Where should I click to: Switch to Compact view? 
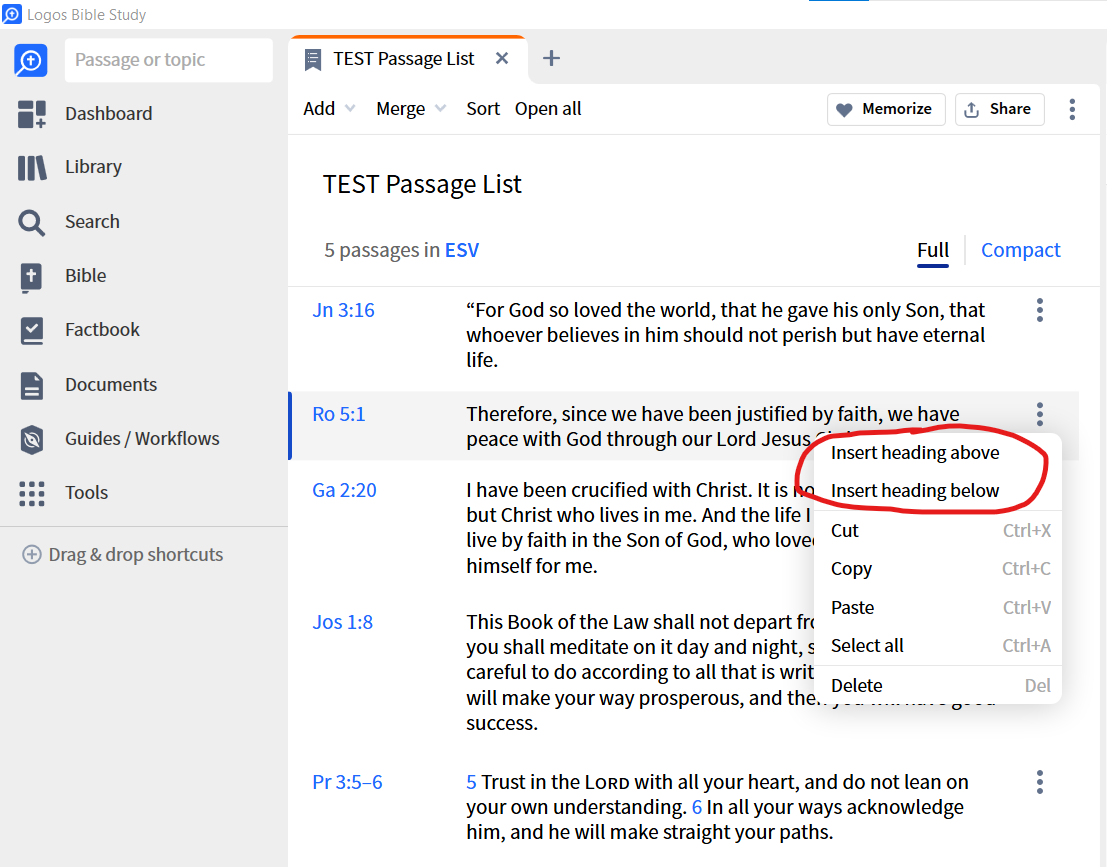1021,250
